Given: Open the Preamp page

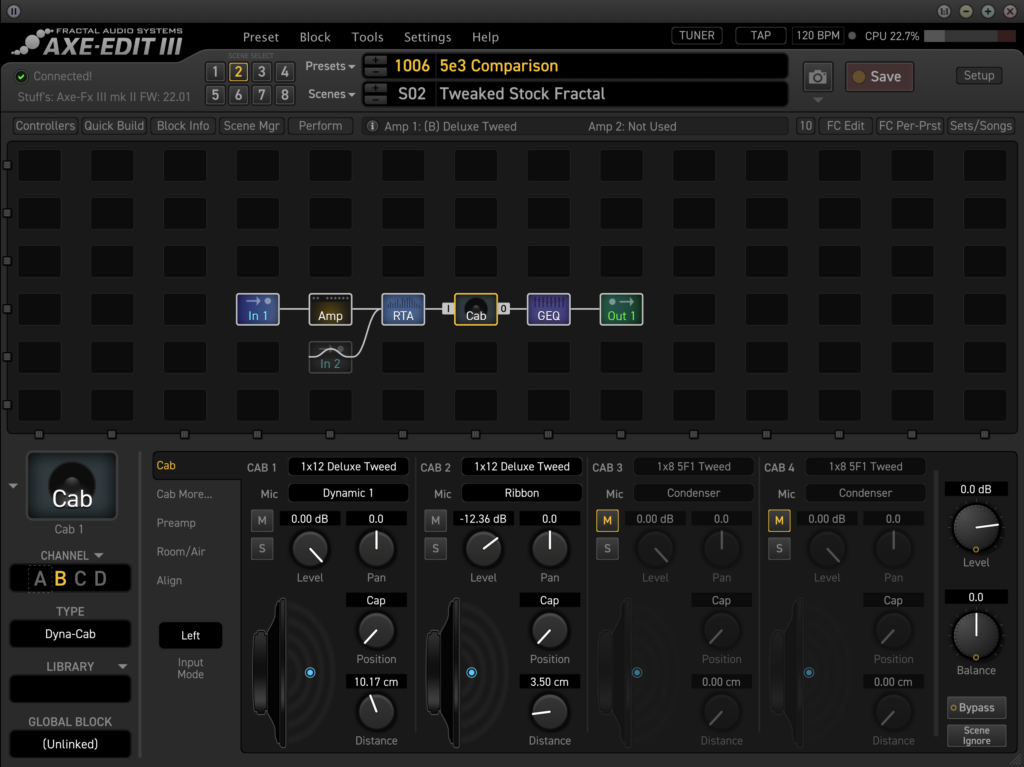Looking at the screenshot, I should 176,523.
